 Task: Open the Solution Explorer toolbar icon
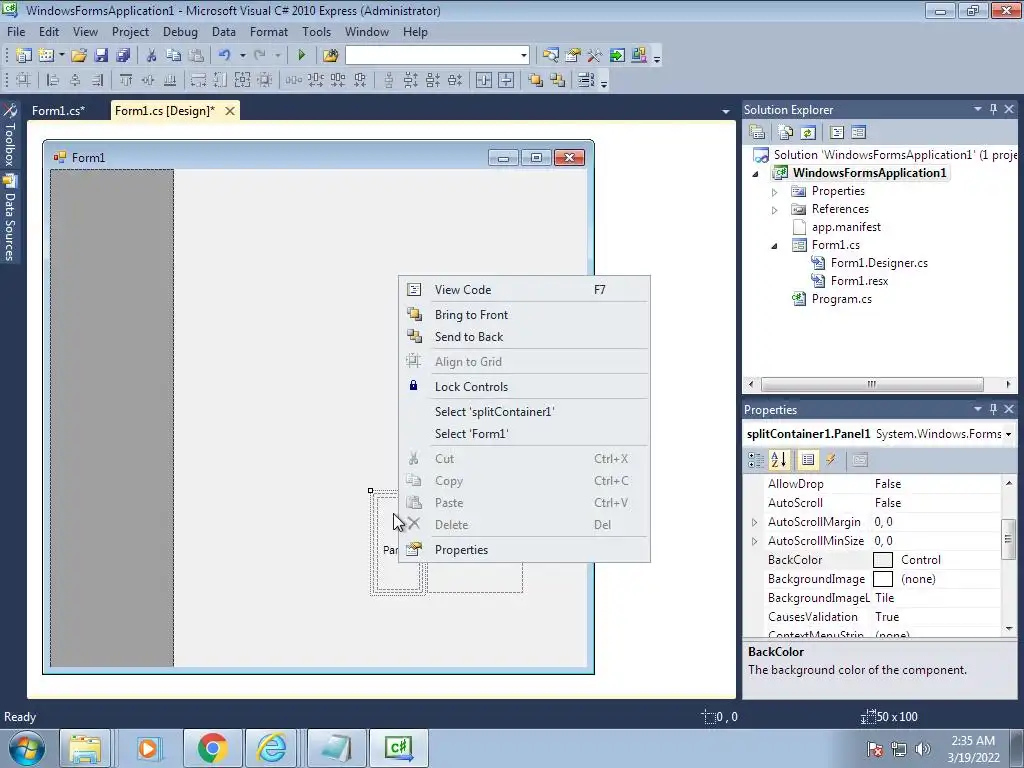coord(550,56)
